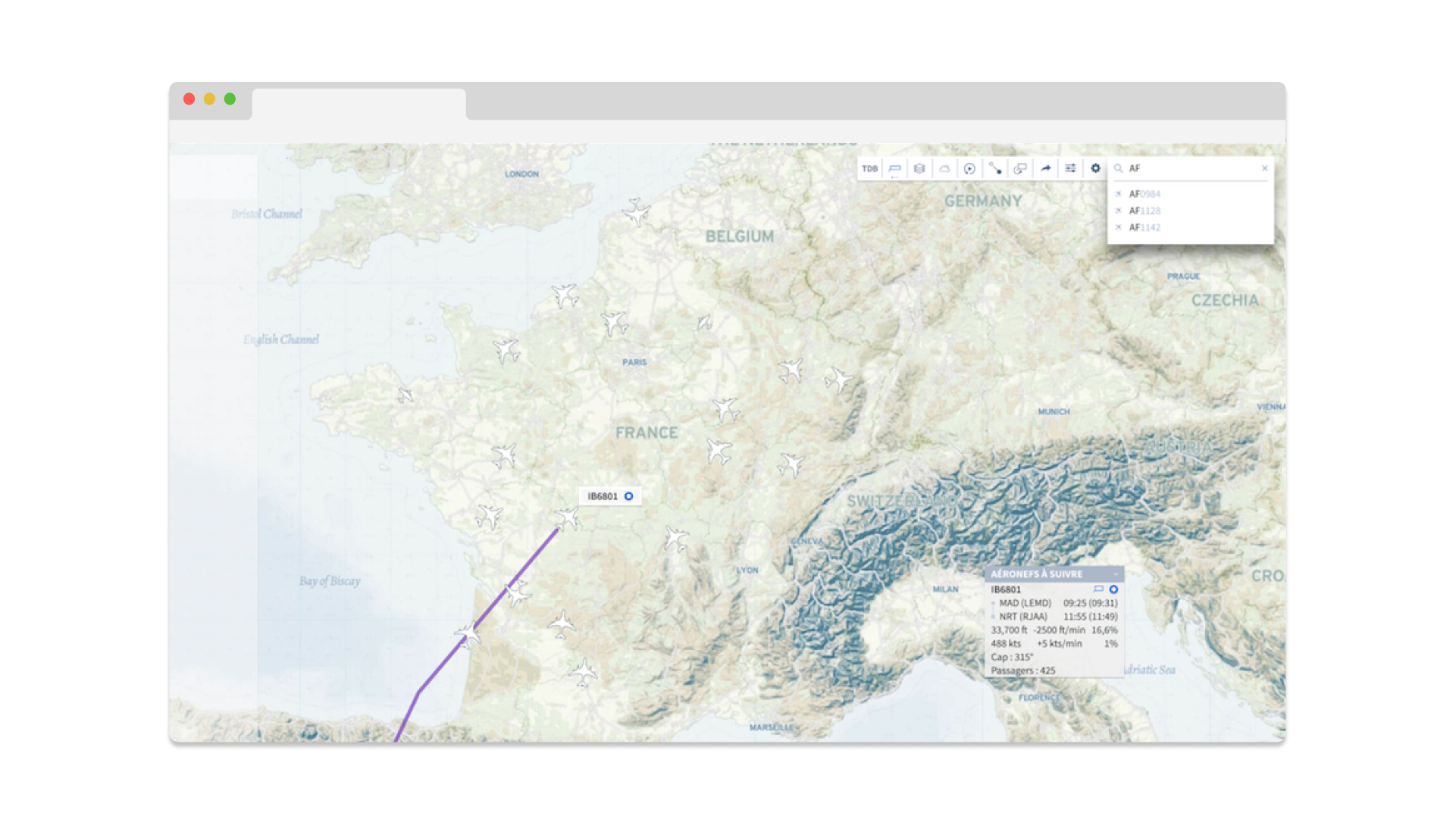Toggle the flight labels icon in toolbar
This screenshot has height=819, width=1456.
point(894,169)
